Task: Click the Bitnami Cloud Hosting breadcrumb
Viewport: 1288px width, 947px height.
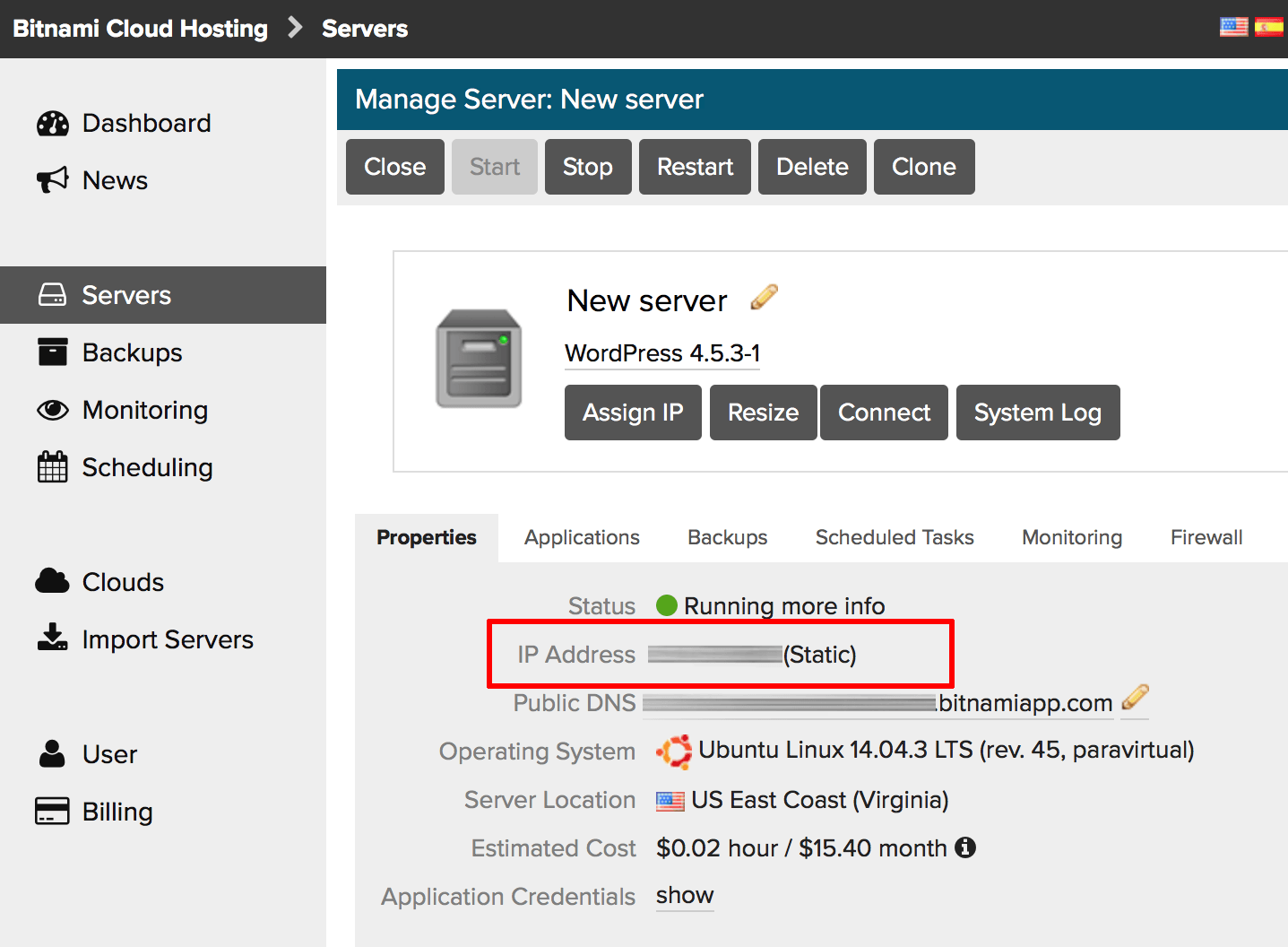Action: tap(141, 29)
